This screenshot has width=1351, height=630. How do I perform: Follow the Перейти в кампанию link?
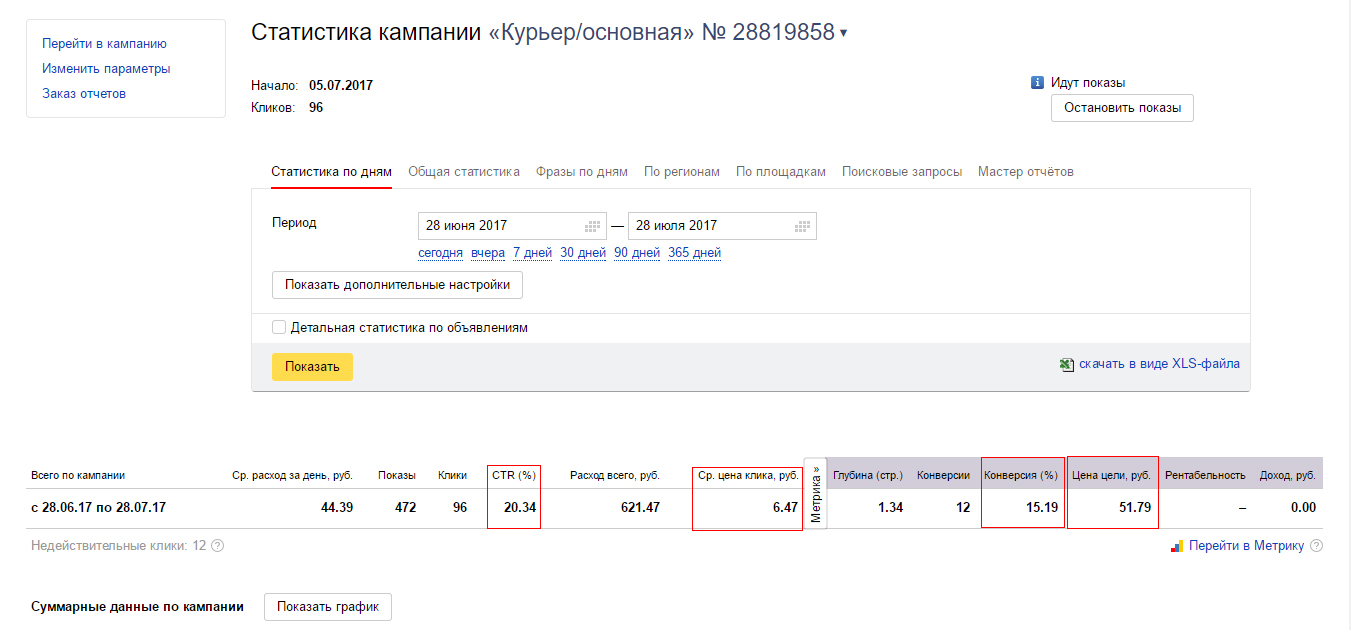104,44
